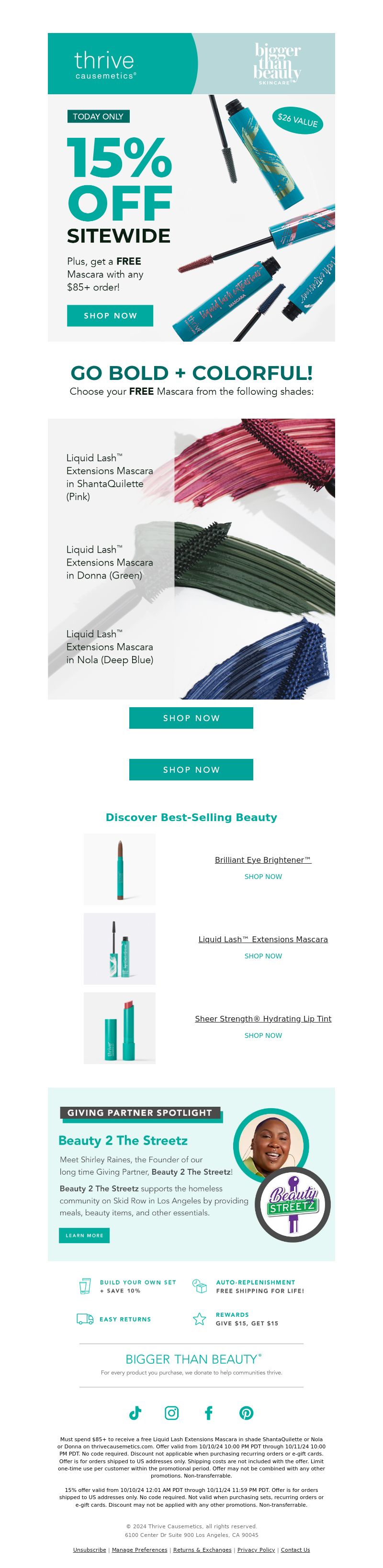The width and height of the screenshot is (383, 1568).
Task: Click Shop Now under Liquid Lash Extensions Mascara
Action: pos(263,956)
